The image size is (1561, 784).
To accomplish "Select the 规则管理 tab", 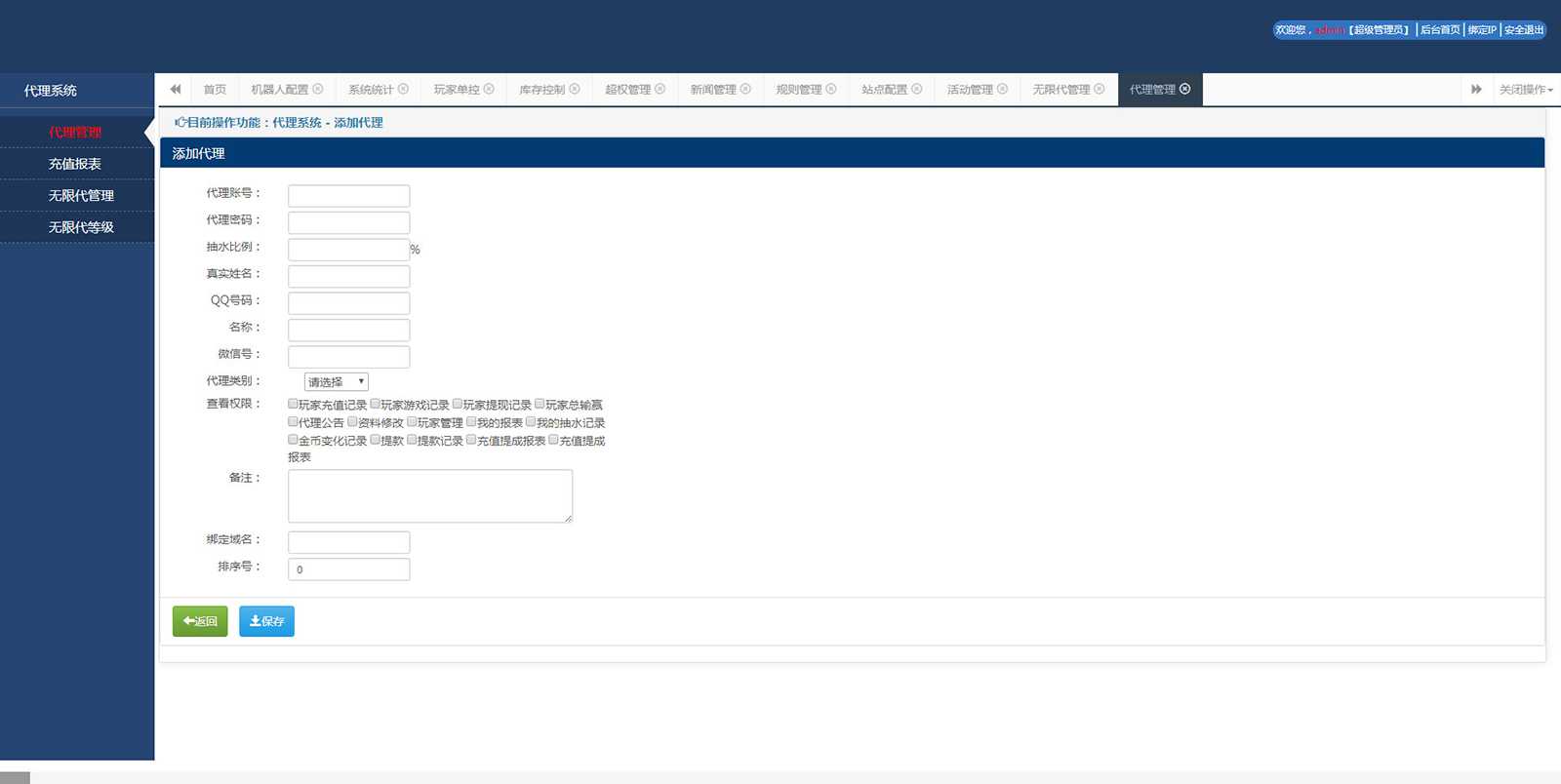I will point(799,90).
